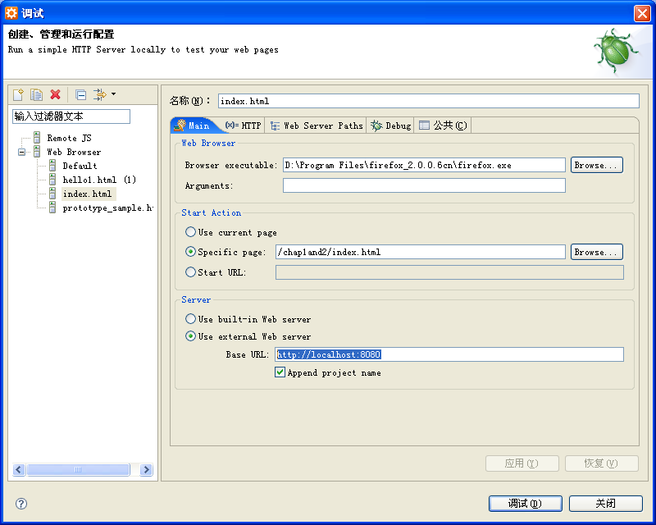
Task: Select the index.html configuration in tree
Action: [87, 194]
